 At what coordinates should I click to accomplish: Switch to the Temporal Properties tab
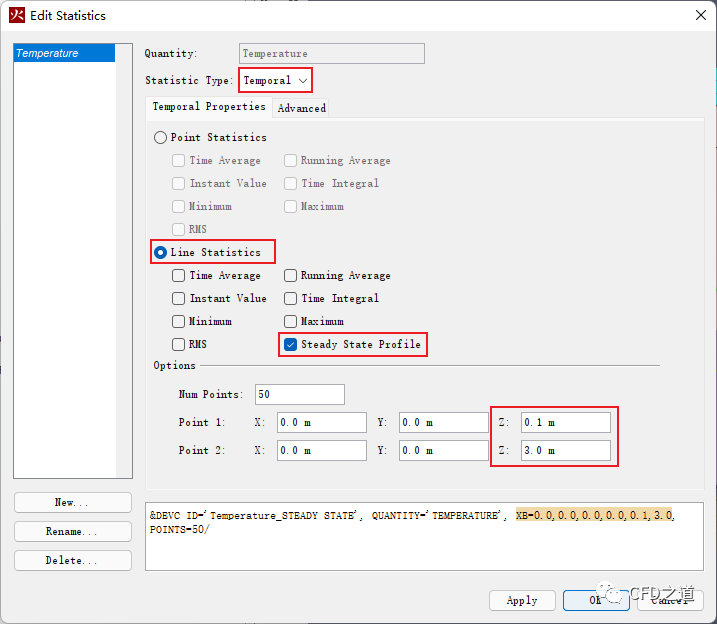pos(209,107)
